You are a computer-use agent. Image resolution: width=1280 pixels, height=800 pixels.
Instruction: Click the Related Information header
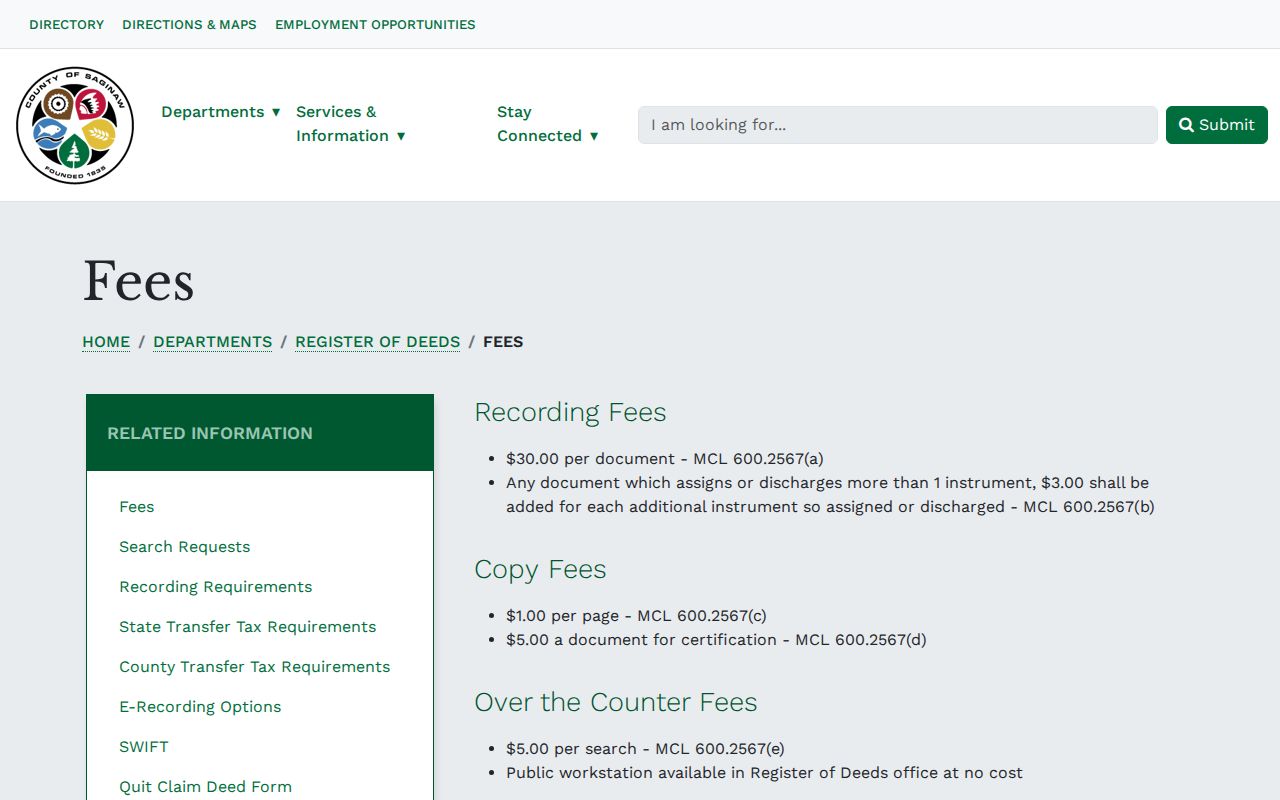[x=260, y=433]
